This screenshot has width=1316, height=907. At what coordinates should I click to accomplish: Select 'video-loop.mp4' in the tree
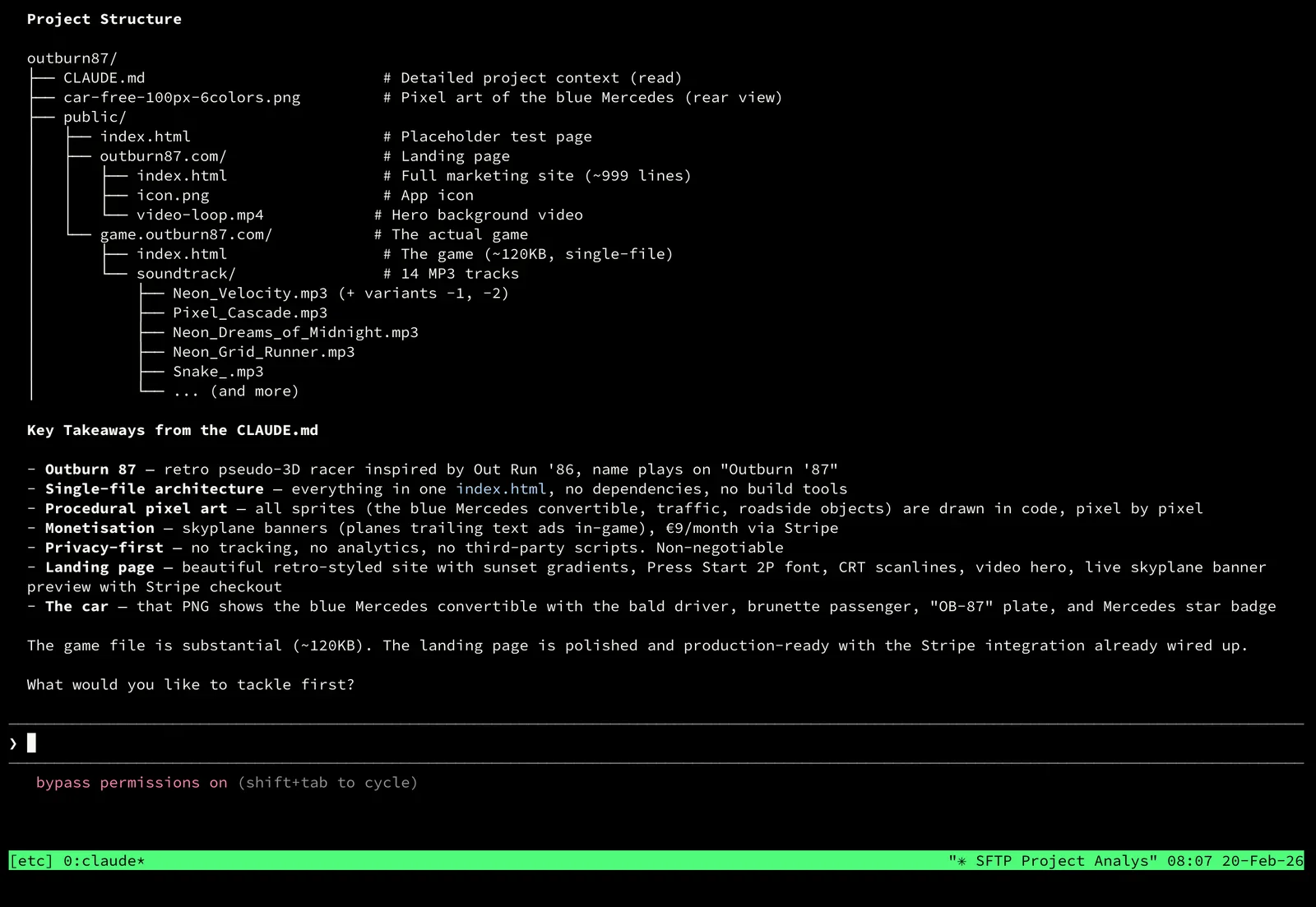click(200, 215)
